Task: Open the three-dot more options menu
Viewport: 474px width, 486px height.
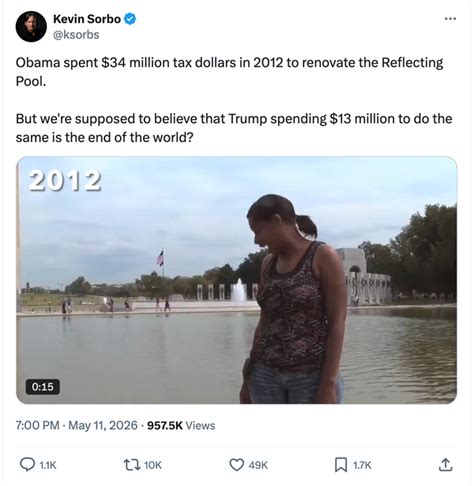Action: (x=450, y=19)
